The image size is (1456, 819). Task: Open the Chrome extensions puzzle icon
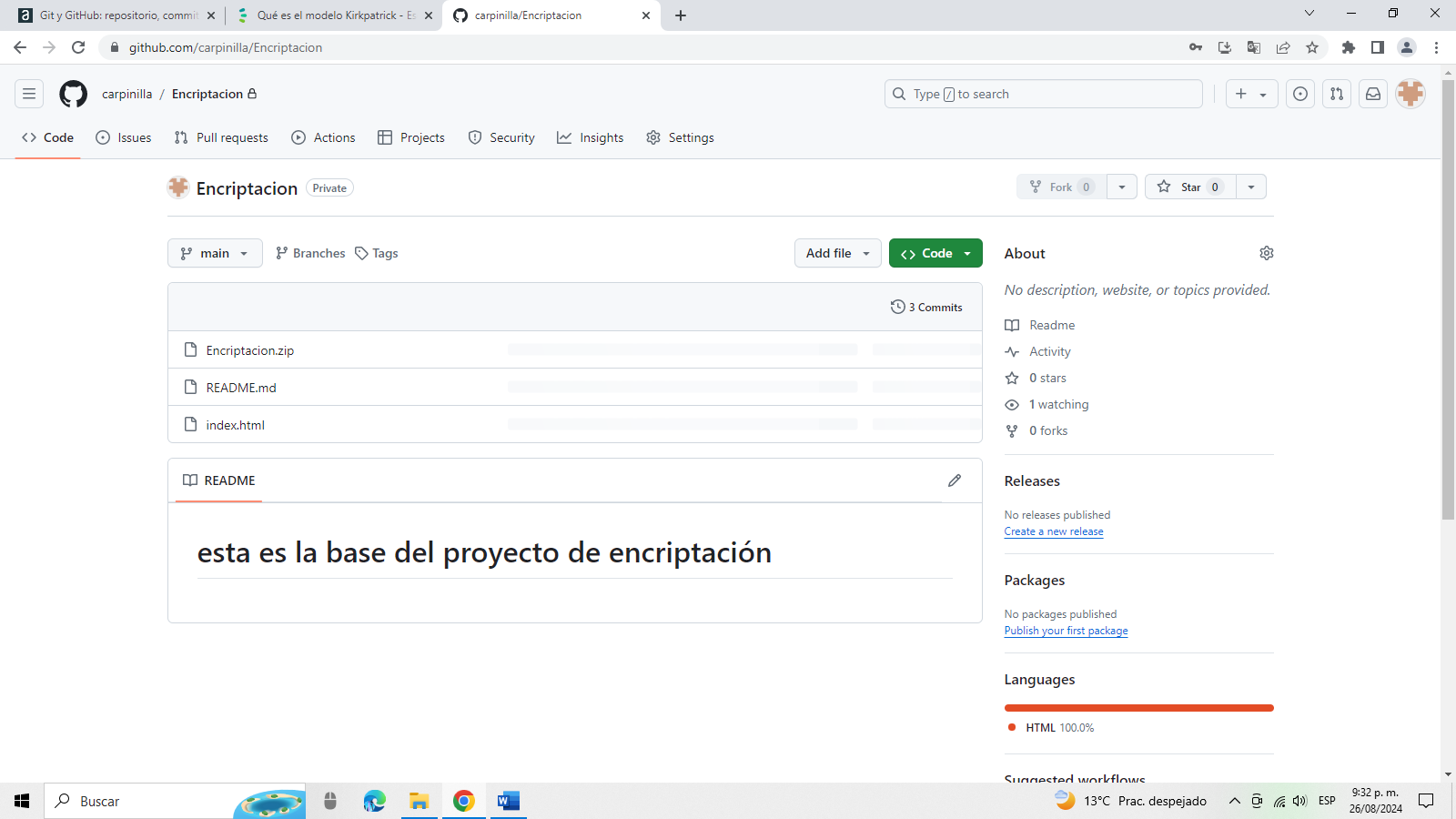click(x=1349, y=47)
